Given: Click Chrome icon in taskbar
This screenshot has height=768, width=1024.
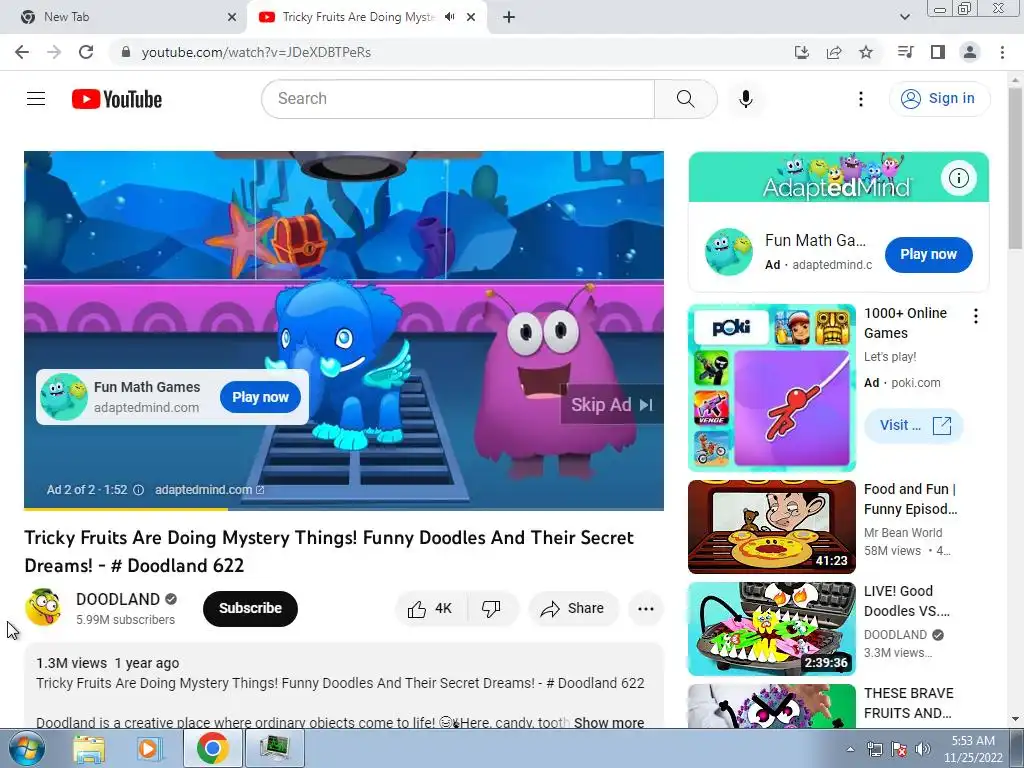Looking at the screenshot, I should [213, 748].
